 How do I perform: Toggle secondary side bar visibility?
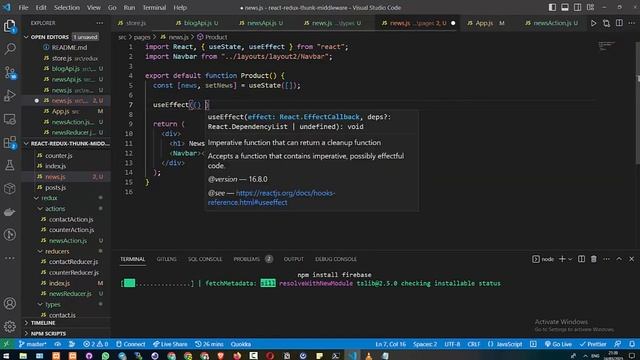[578, 7]
